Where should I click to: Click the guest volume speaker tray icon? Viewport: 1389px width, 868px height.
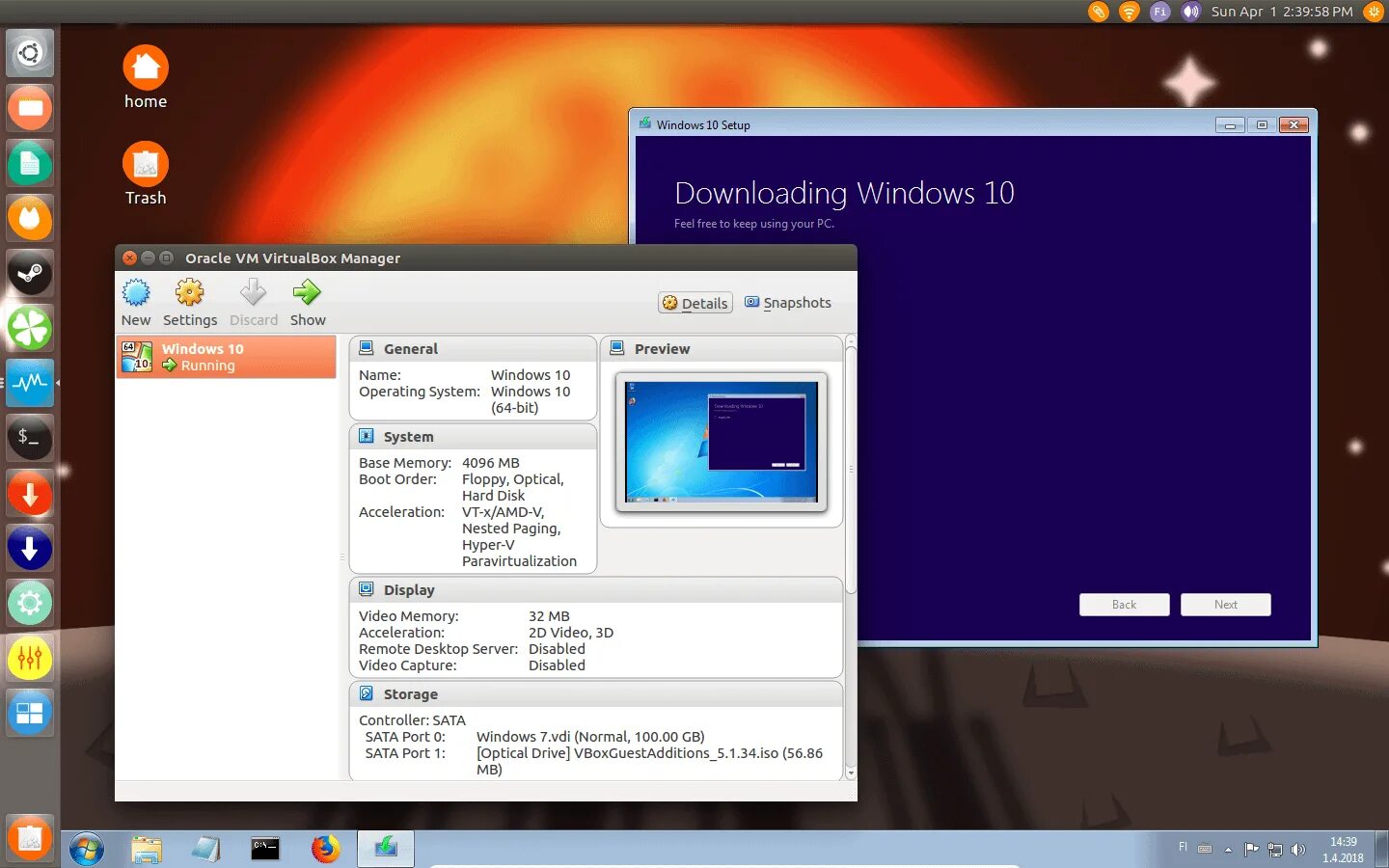(1298, 850)
